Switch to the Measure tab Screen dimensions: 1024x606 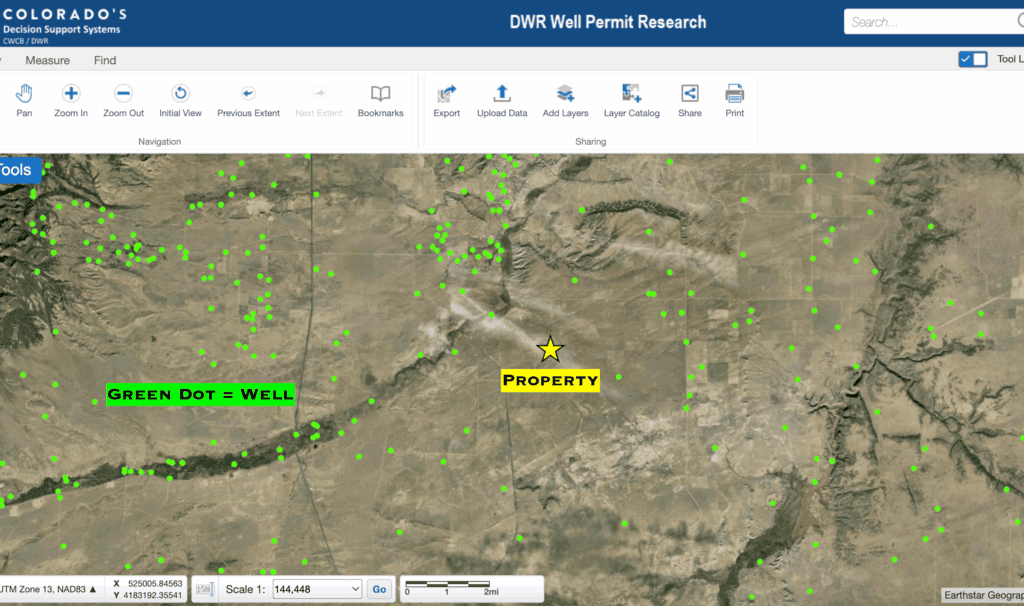48,61
